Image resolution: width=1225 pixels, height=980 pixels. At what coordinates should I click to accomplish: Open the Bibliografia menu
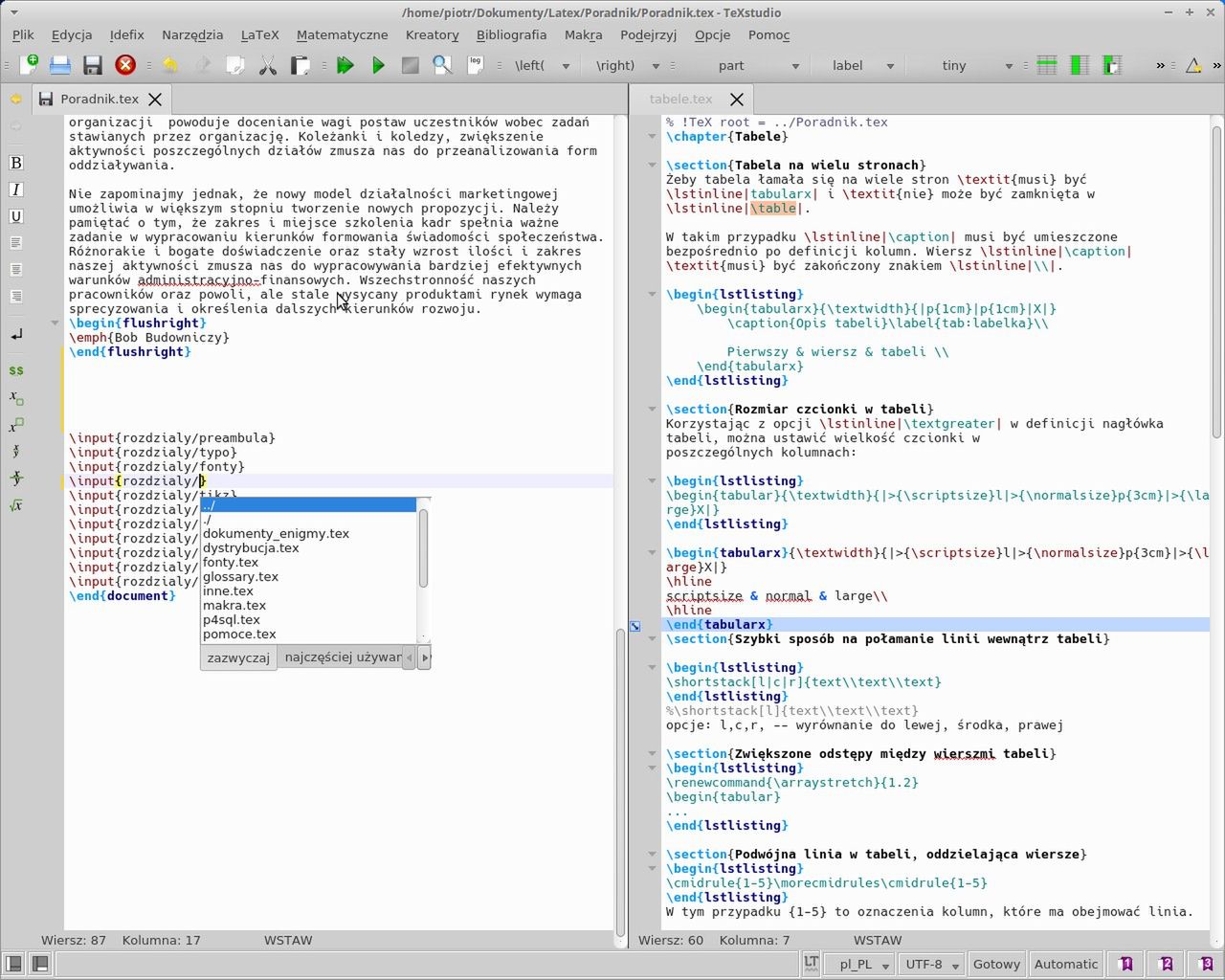click(511, 34)
